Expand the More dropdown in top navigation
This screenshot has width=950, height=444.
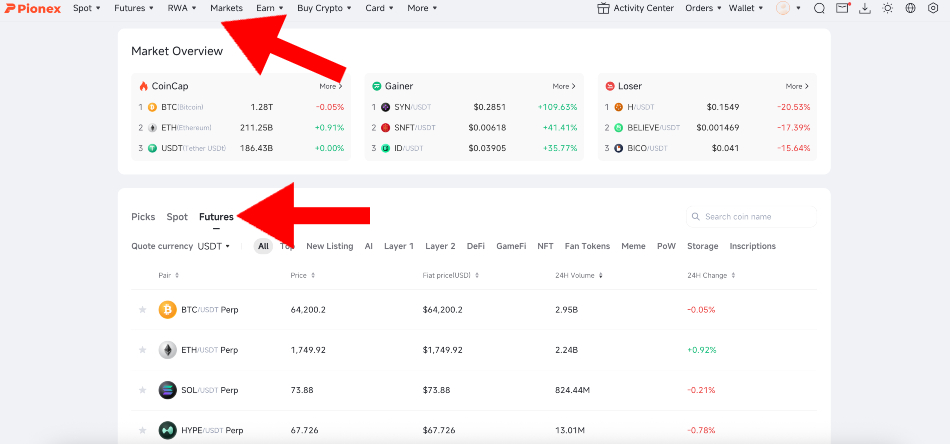pyautogui.click(x=422, y=8)
